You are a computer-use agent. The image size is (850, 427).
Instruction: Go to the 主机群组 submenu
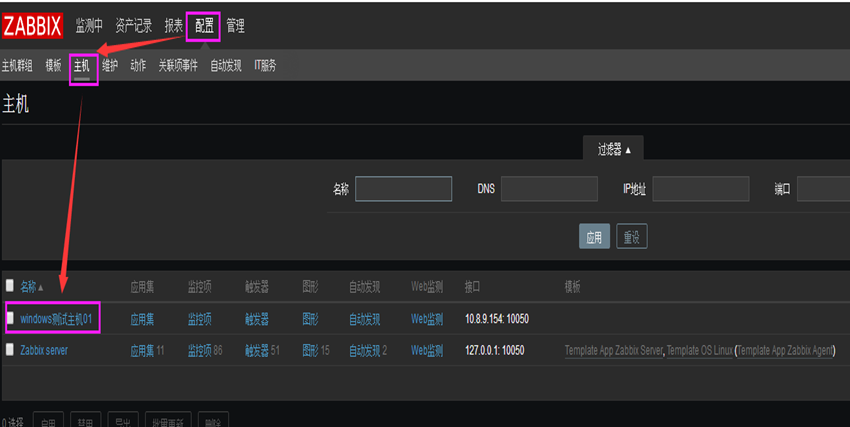coord(17,66)
